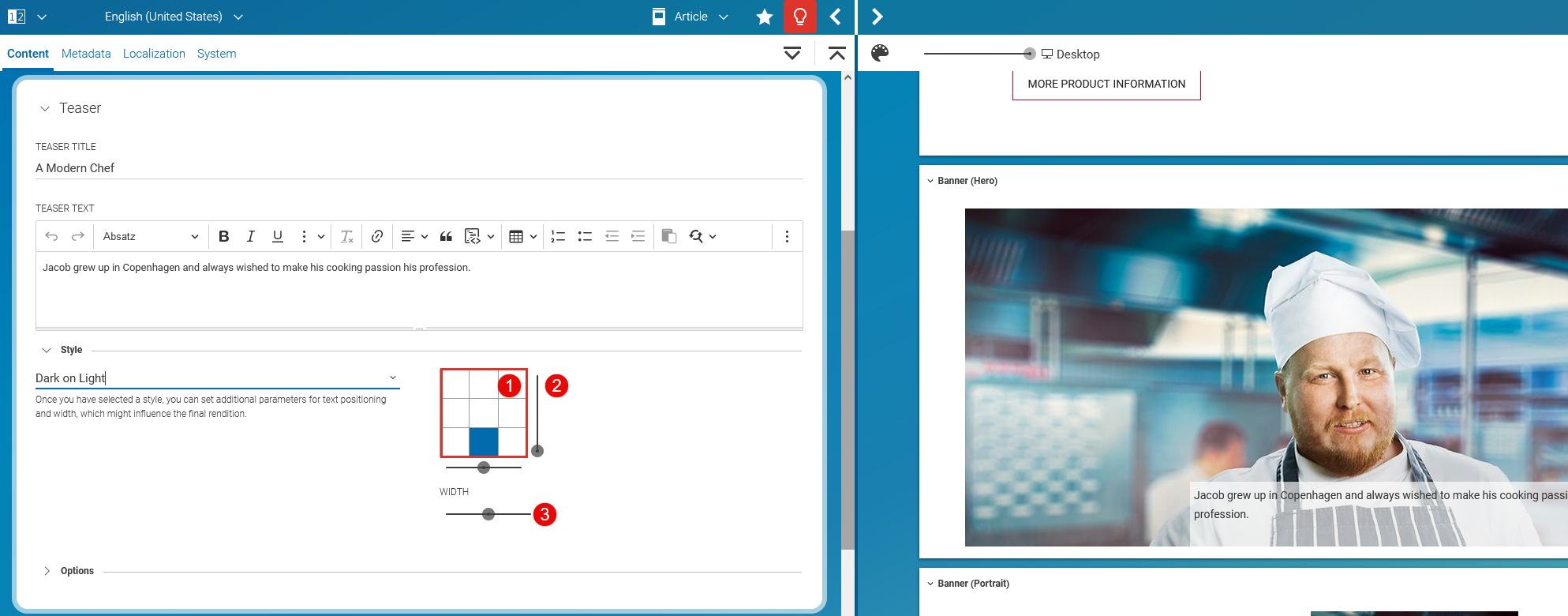Screen dimensions: 1568x616
Task: Select the center cell of position grid
Action: pyautogui.click(x=484, y=412)
